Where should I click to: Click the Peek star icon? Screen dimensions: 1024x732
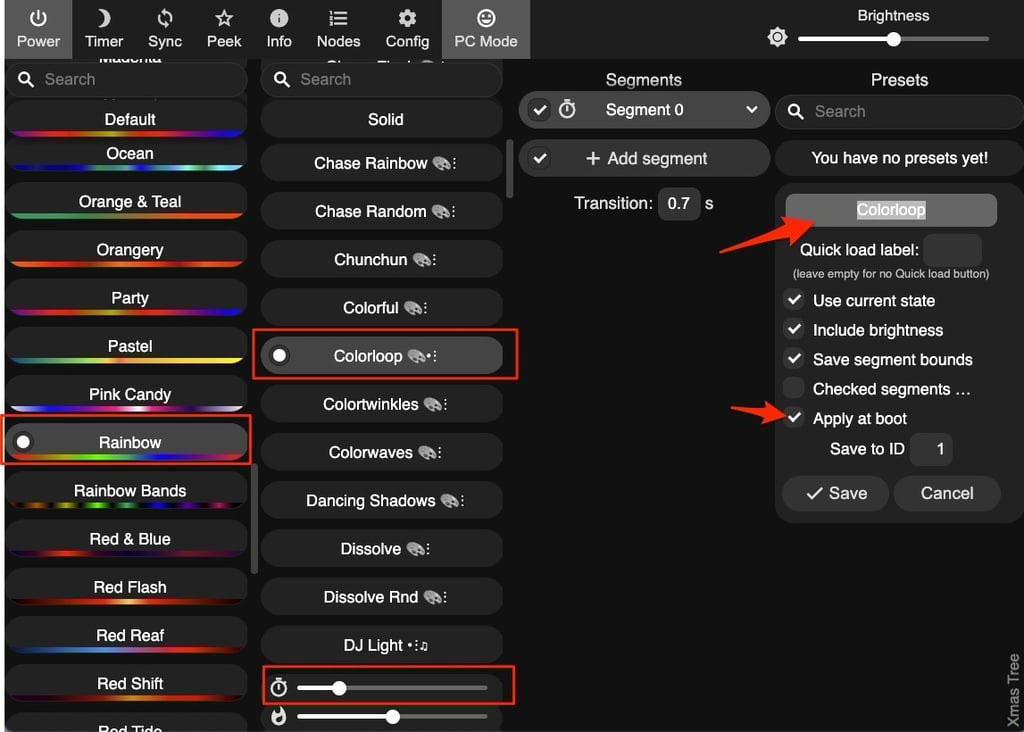coord(224,19)
